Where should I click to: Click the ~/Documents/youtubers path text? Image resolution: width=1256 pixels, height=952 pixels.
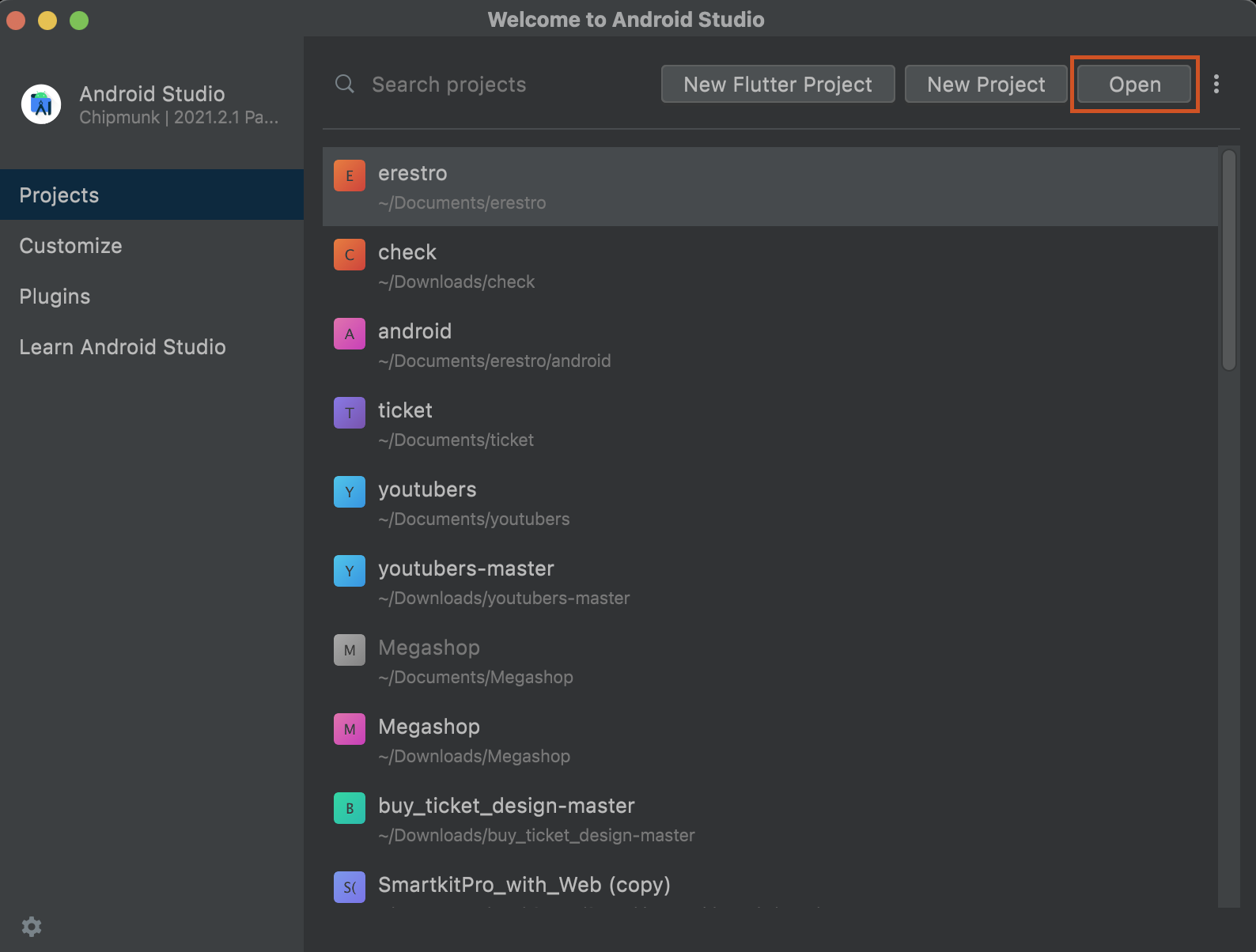click(x=474, y=519)
